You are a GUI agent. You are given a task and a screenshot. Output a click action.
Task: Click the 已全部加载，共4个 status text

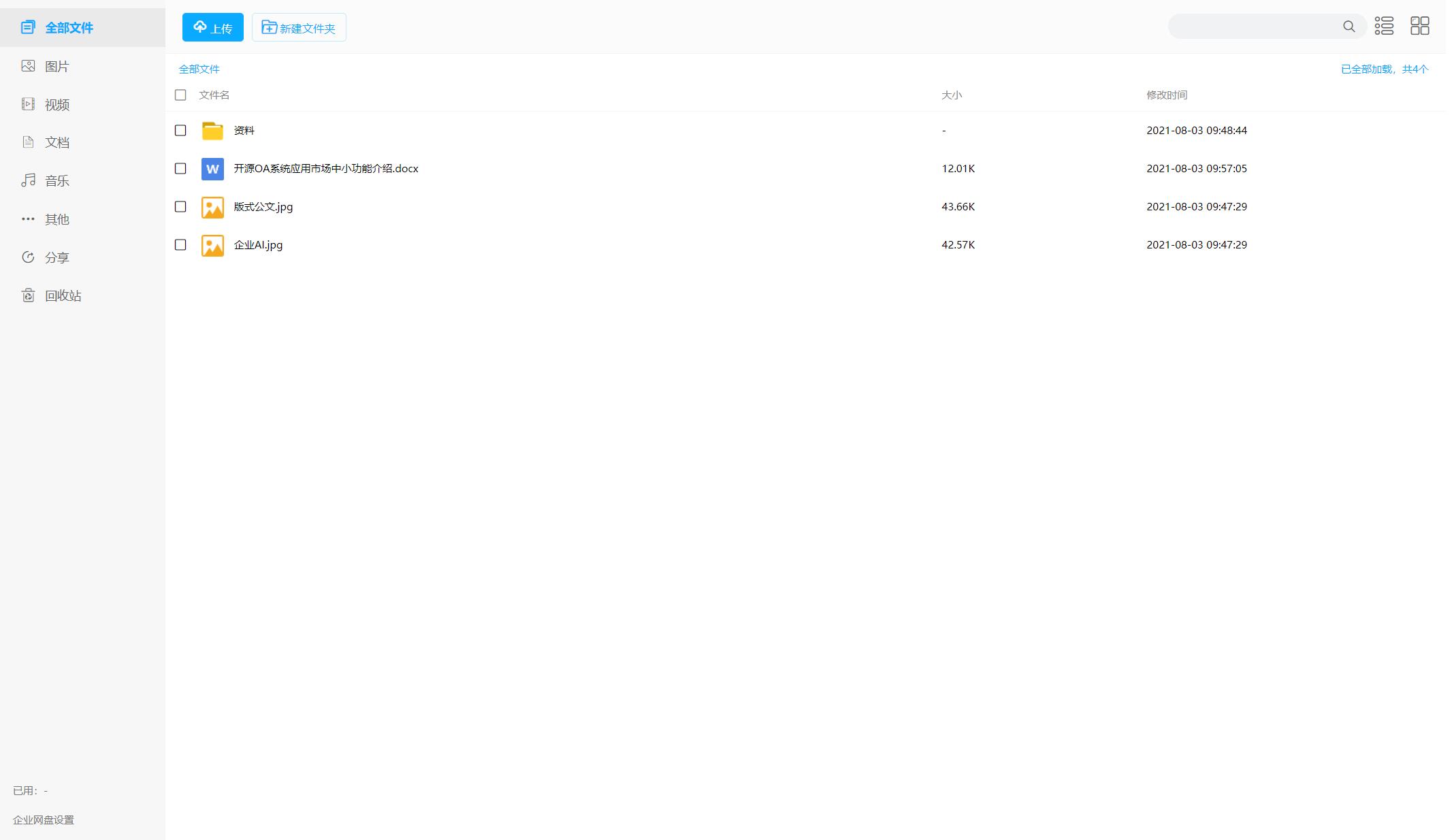(1385, 69)
